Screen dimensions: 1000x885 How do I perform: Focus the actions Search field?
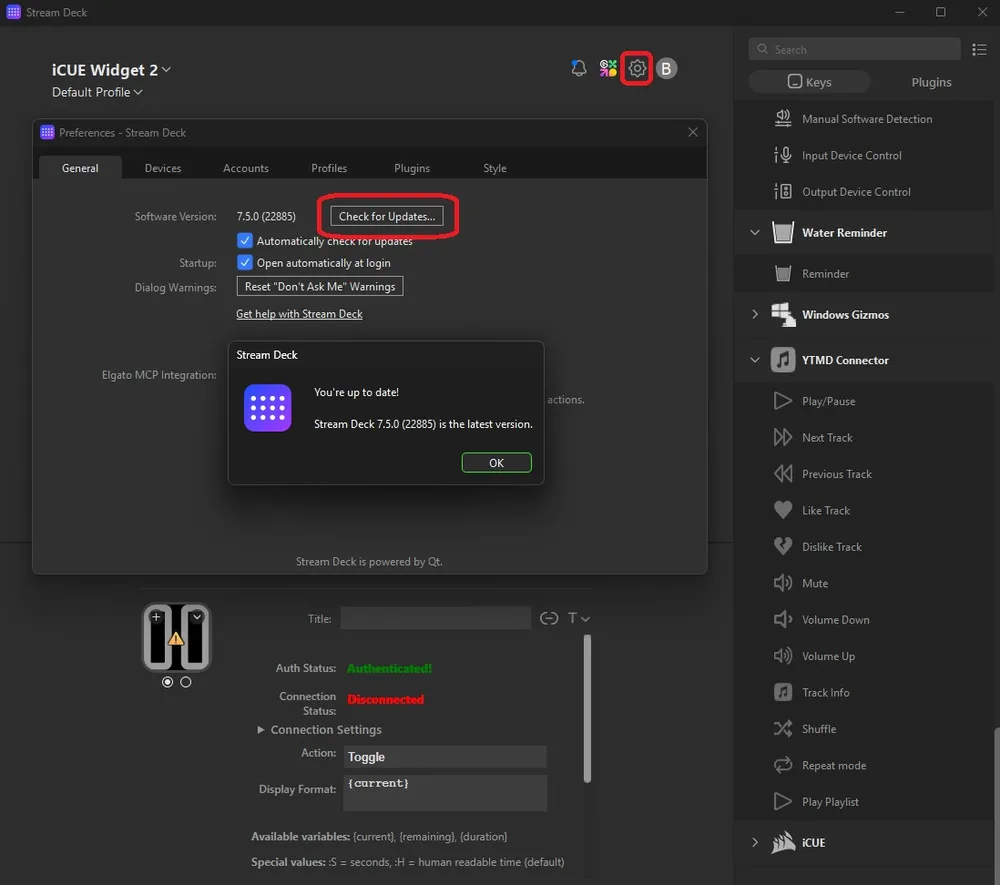click(855, 49)
